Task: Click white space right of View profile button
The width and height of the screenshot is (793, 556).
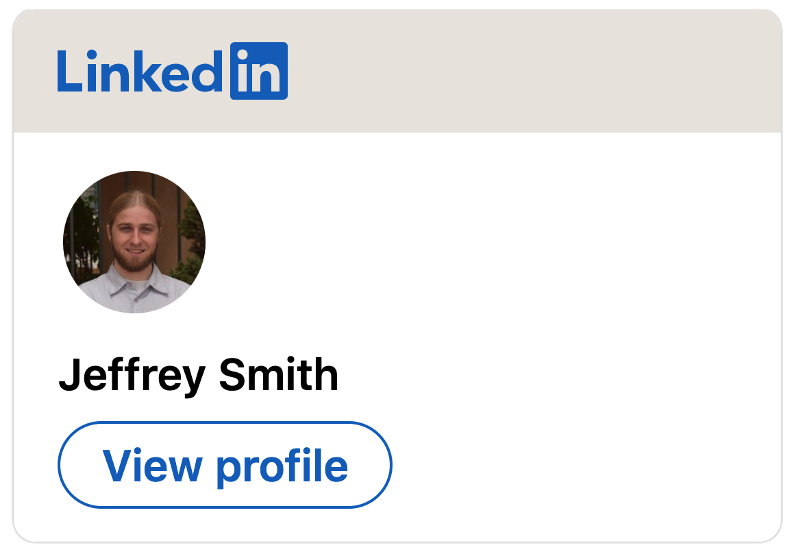Action: click(x=580, y=465)
